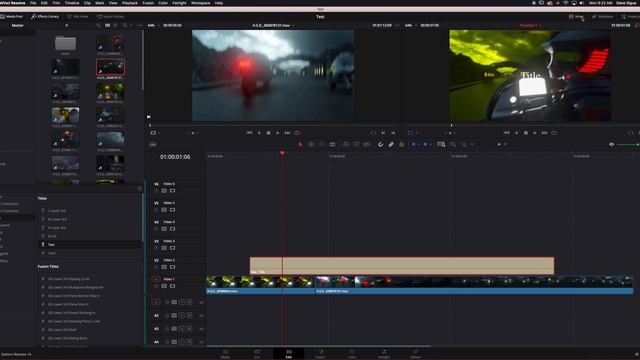Toggle the Effects Library panel button
This screenshot has width=640, height=360.
point(45,16)
